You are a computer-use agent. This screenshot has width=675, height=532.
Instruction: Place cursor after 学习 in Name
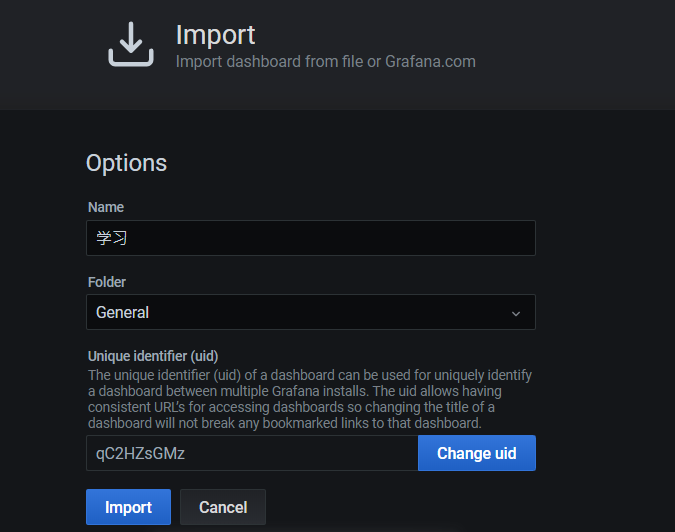click(128, 238)
